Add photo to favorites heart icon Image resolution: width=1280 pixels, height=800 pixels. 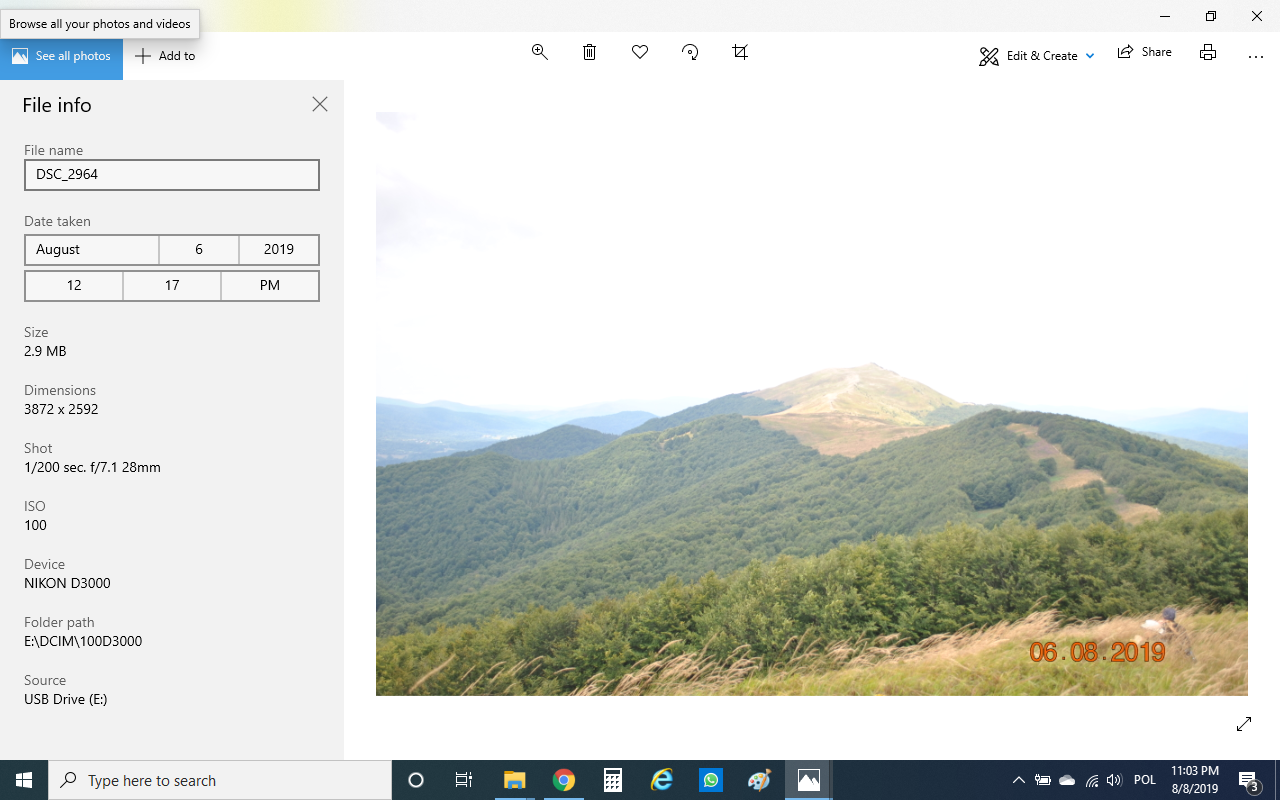coord(640,52)
